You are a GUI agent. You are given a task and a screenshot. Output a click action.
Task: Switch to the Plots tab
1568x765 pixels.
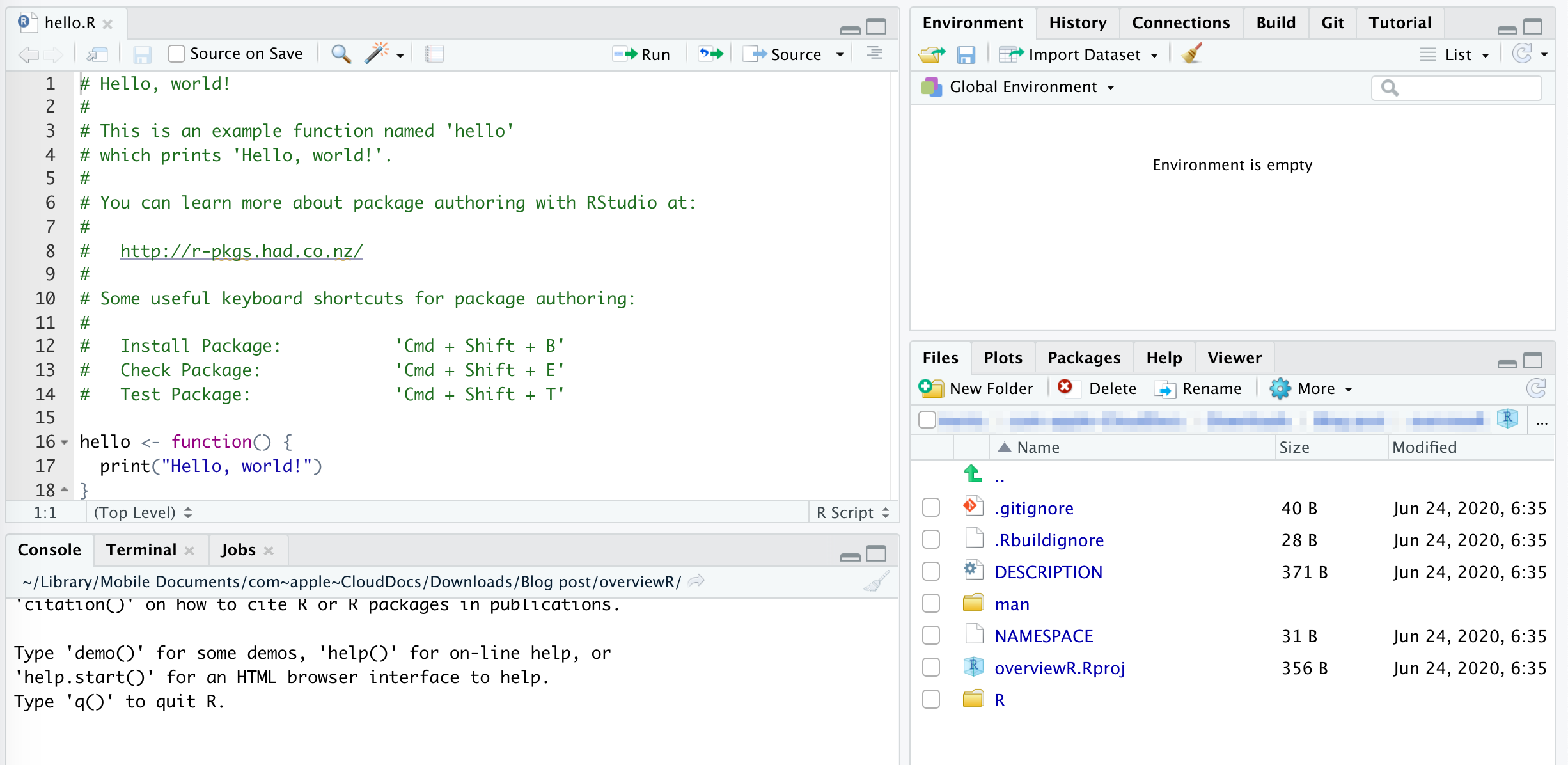coord(1003,358)
